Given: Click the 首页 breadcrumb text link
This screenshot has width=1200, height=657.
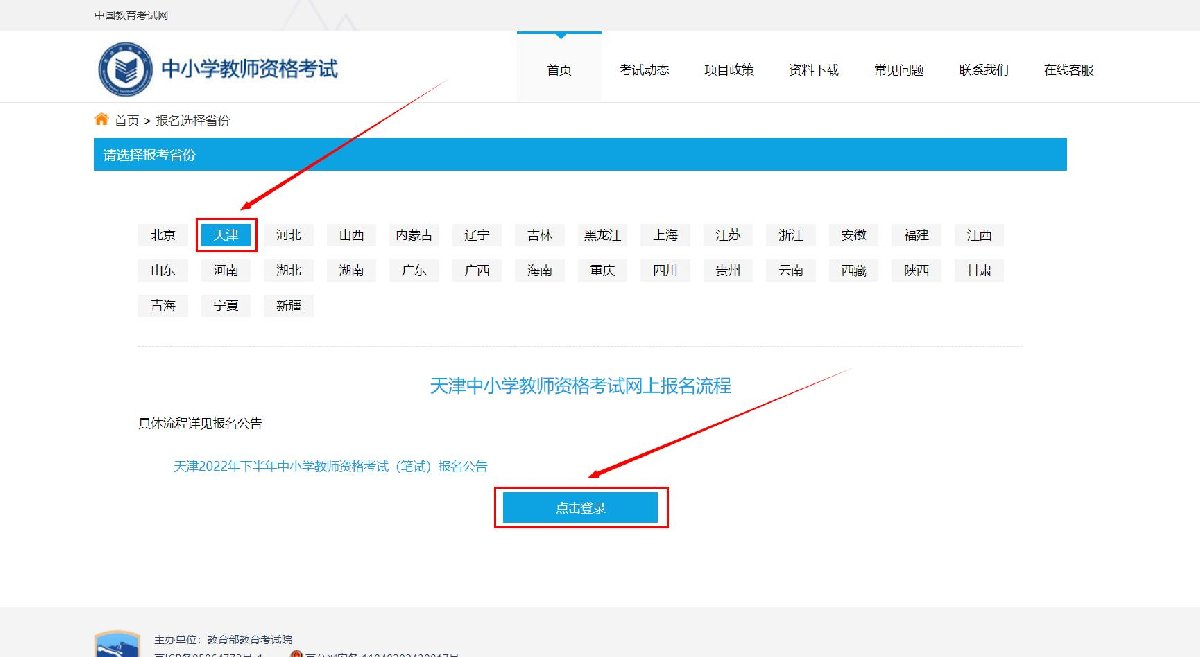Looking at the screenshot, I should tap(127, 120).
